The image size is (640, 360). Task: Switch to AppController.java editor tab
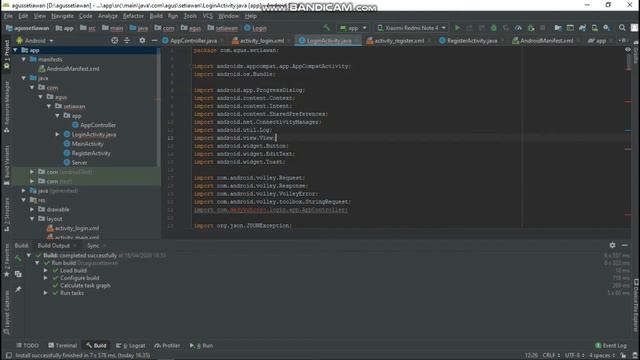193,40
